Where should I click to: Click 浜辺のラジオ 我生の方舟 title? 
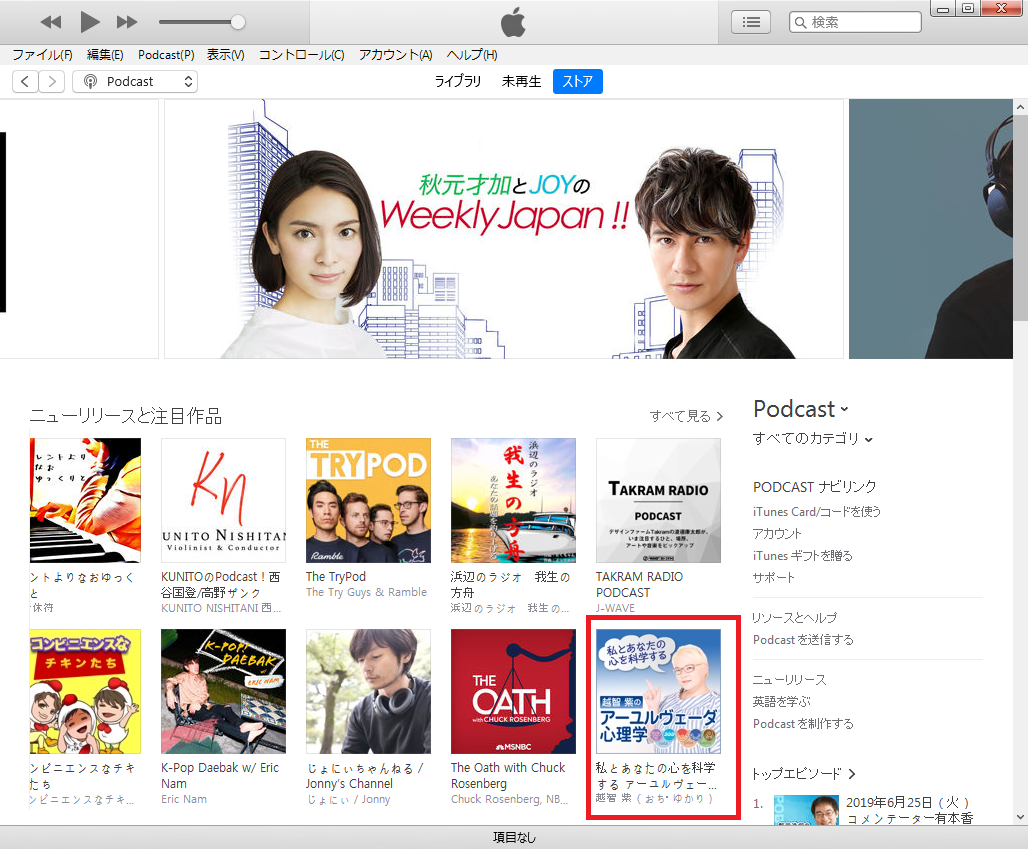[x=510, y=584]
